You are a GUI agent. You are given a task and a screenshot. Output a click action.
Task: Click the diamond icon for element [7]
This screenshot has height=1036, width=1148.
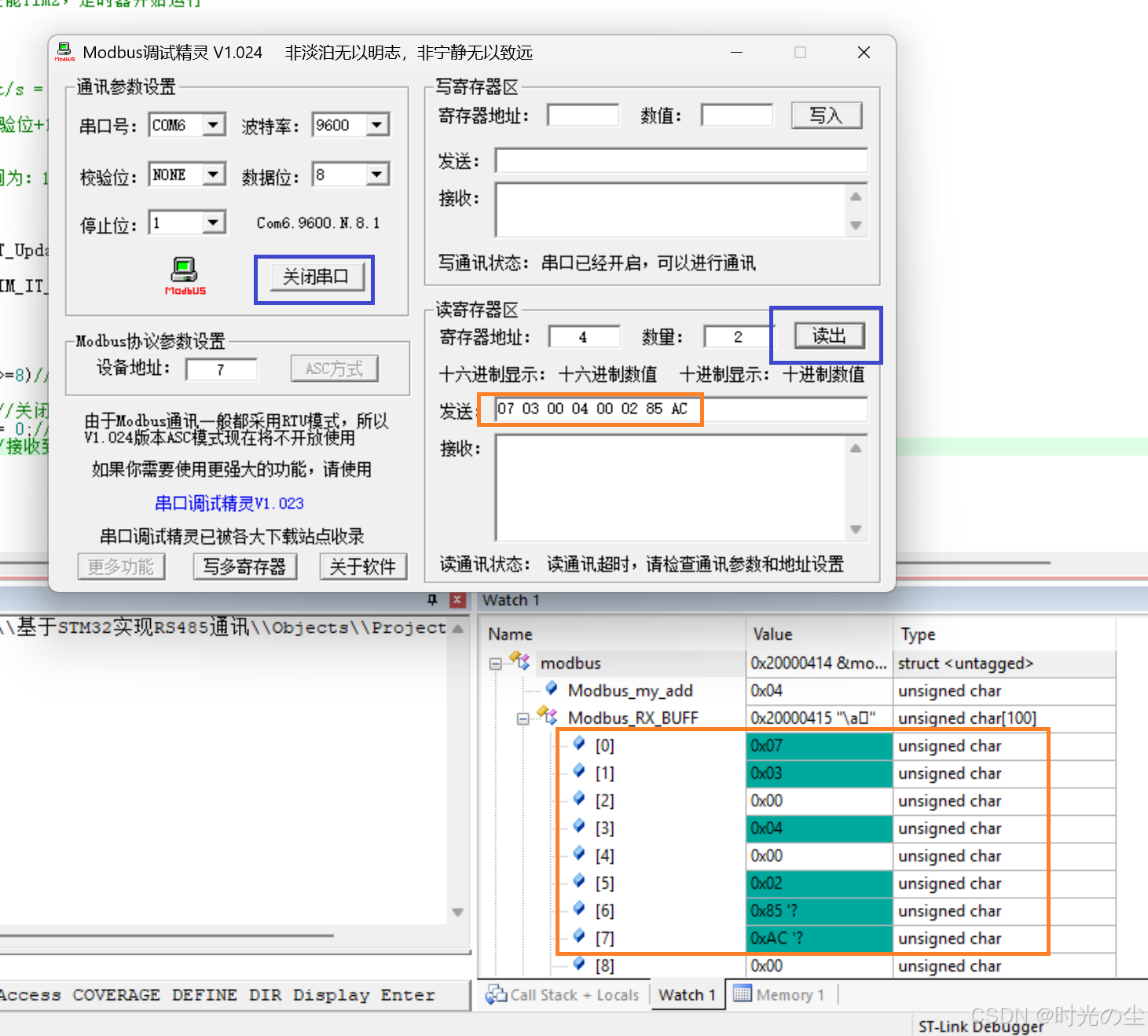coord(579,936)
